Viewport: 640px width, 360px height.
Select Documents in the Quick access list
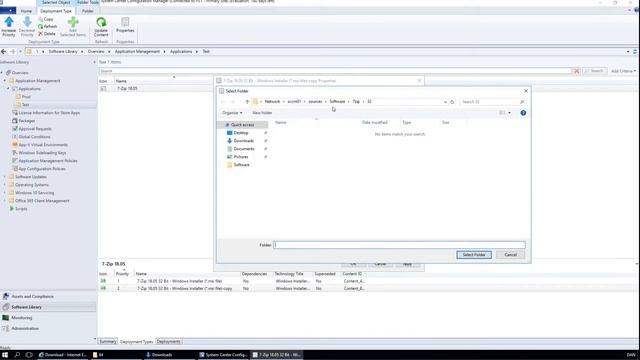pos(244,149)
